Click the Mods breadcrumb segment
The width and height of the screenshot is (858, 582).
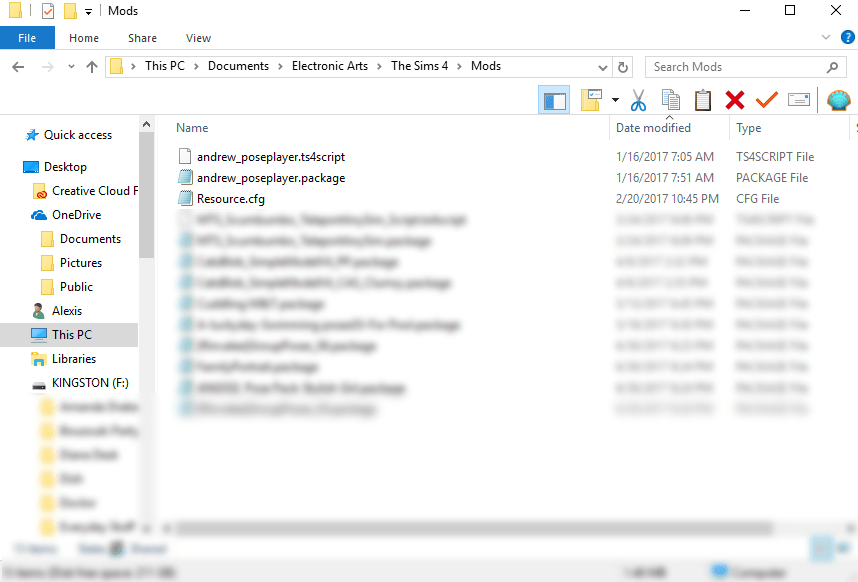click(486, 66)
